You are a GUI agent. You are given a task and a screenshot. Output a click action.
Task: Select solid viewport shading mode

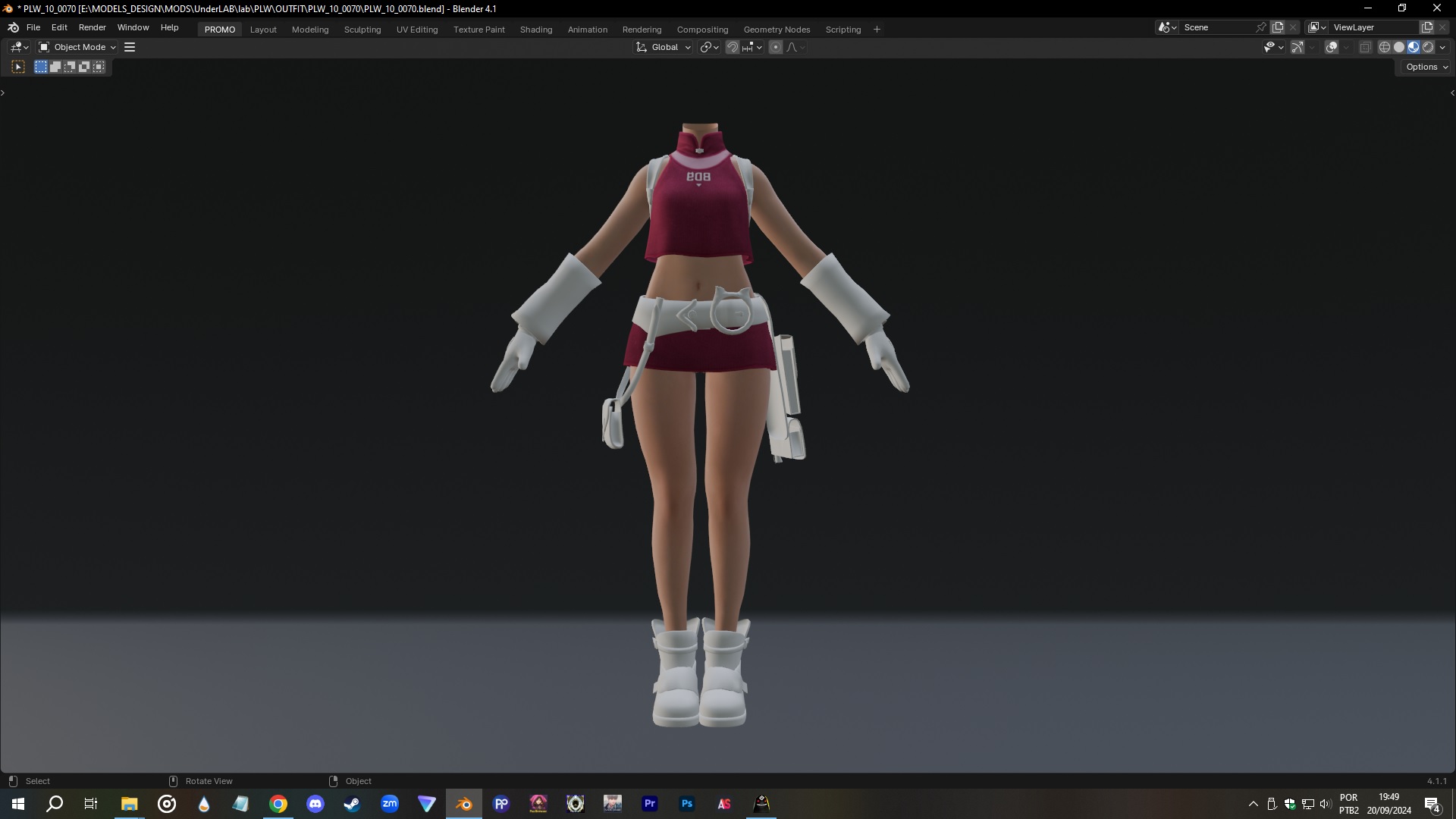click(x=1399, y=47)
